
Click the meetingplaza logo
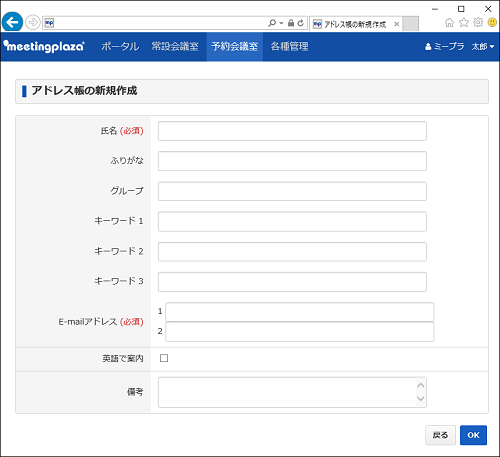click(44, 46)
